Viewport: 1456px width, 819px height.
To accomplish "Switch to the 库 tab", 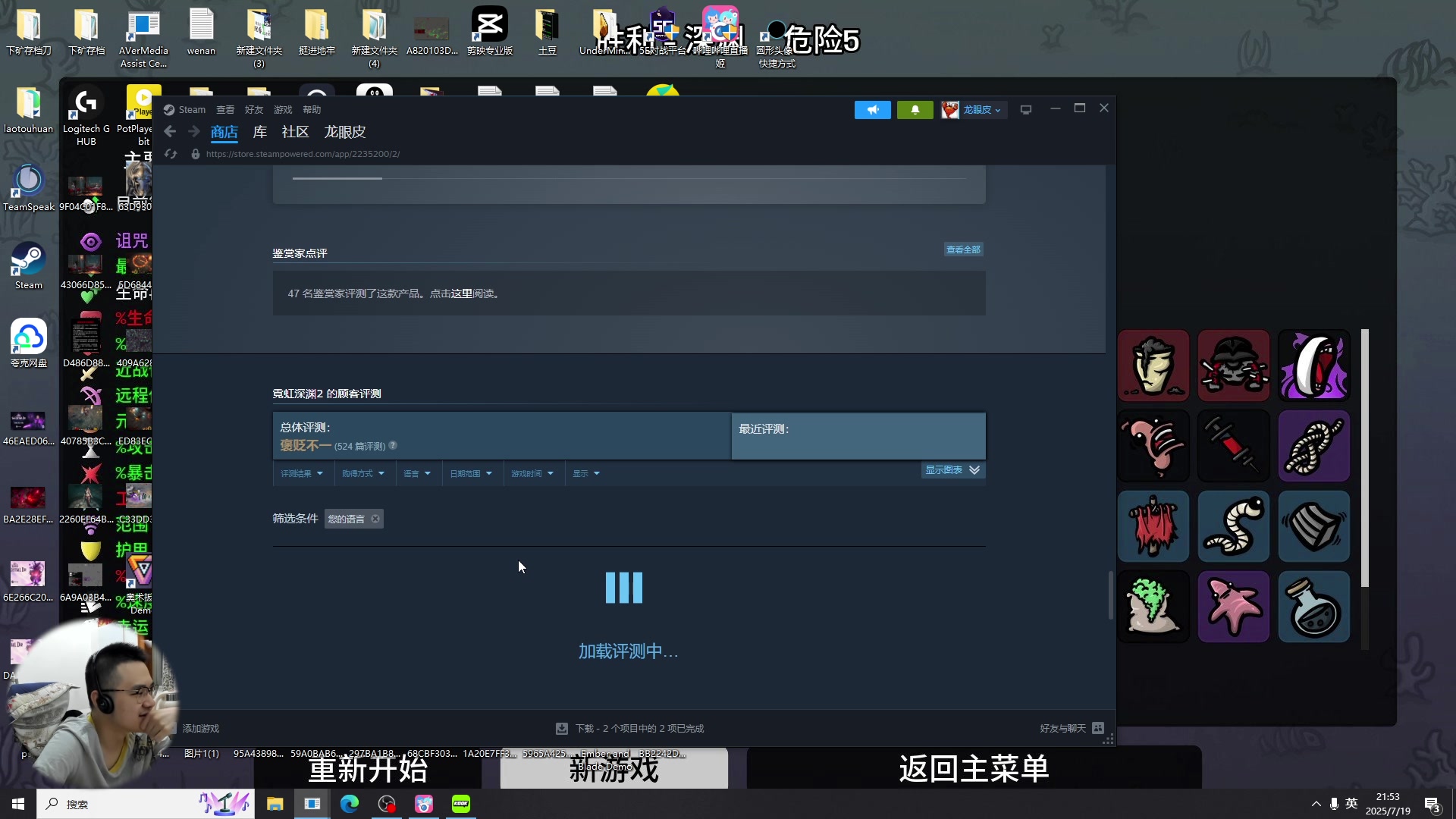I will (260, 132).
